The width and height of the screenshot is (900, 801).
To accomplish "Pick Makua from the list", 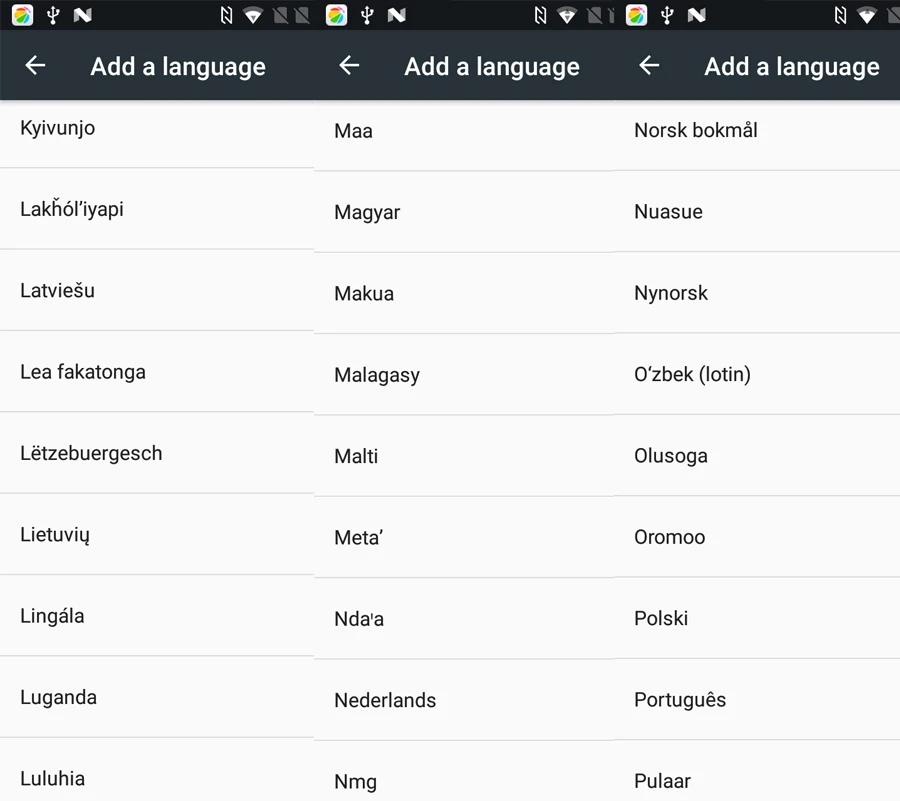I will pyautogui.click(x=464, y=293).
